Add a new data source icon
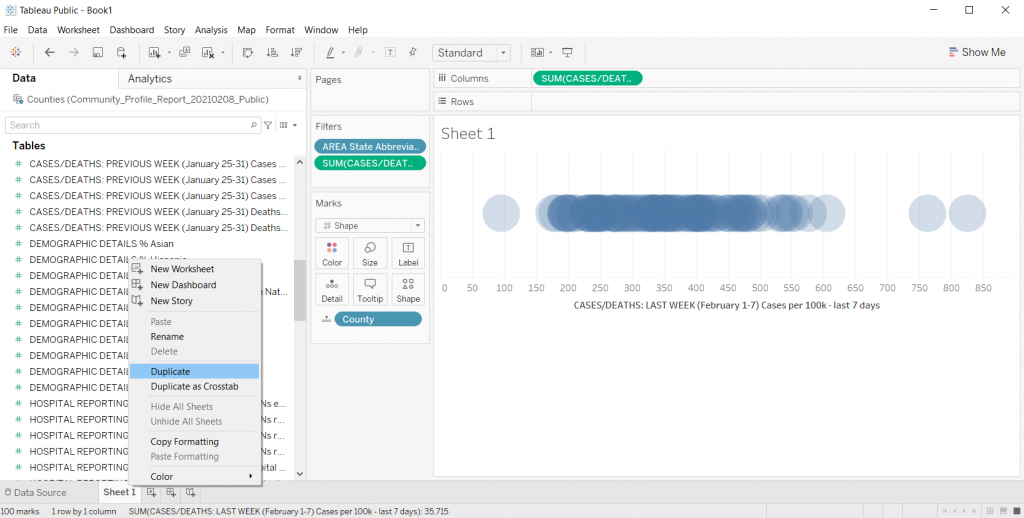 [121, 52]
